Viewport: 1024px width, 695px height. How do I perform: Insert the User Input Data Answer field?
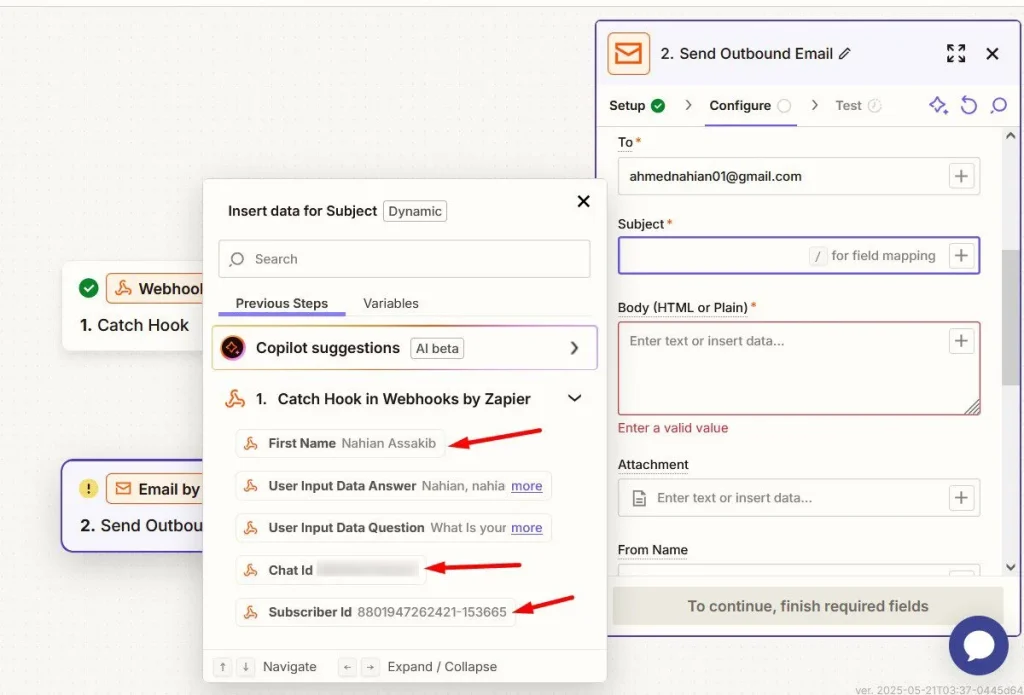click(393, 486)
